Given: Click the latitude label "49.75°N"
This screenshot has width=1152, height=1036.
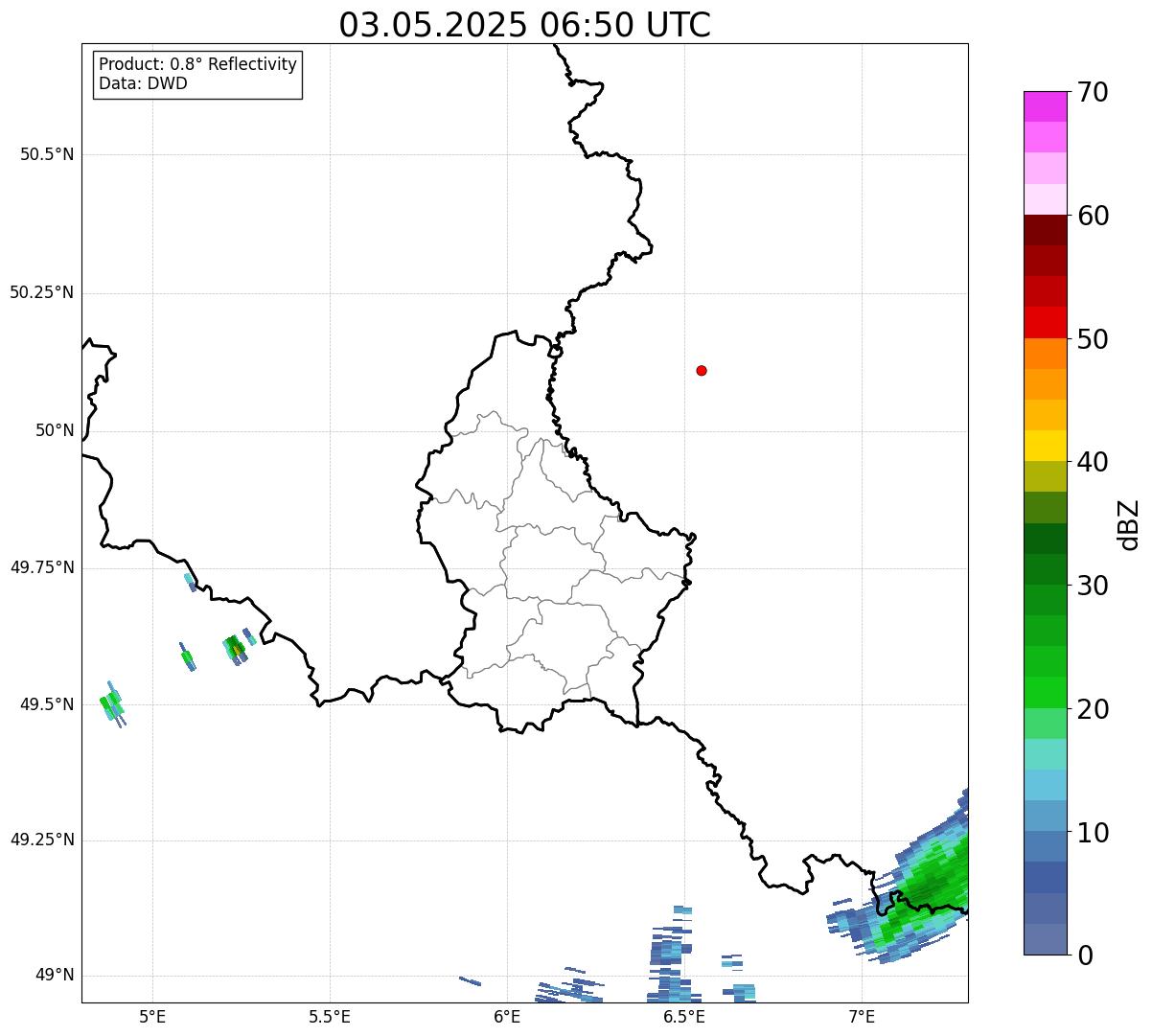Looking at the screenshot, I should click(42, 567).
